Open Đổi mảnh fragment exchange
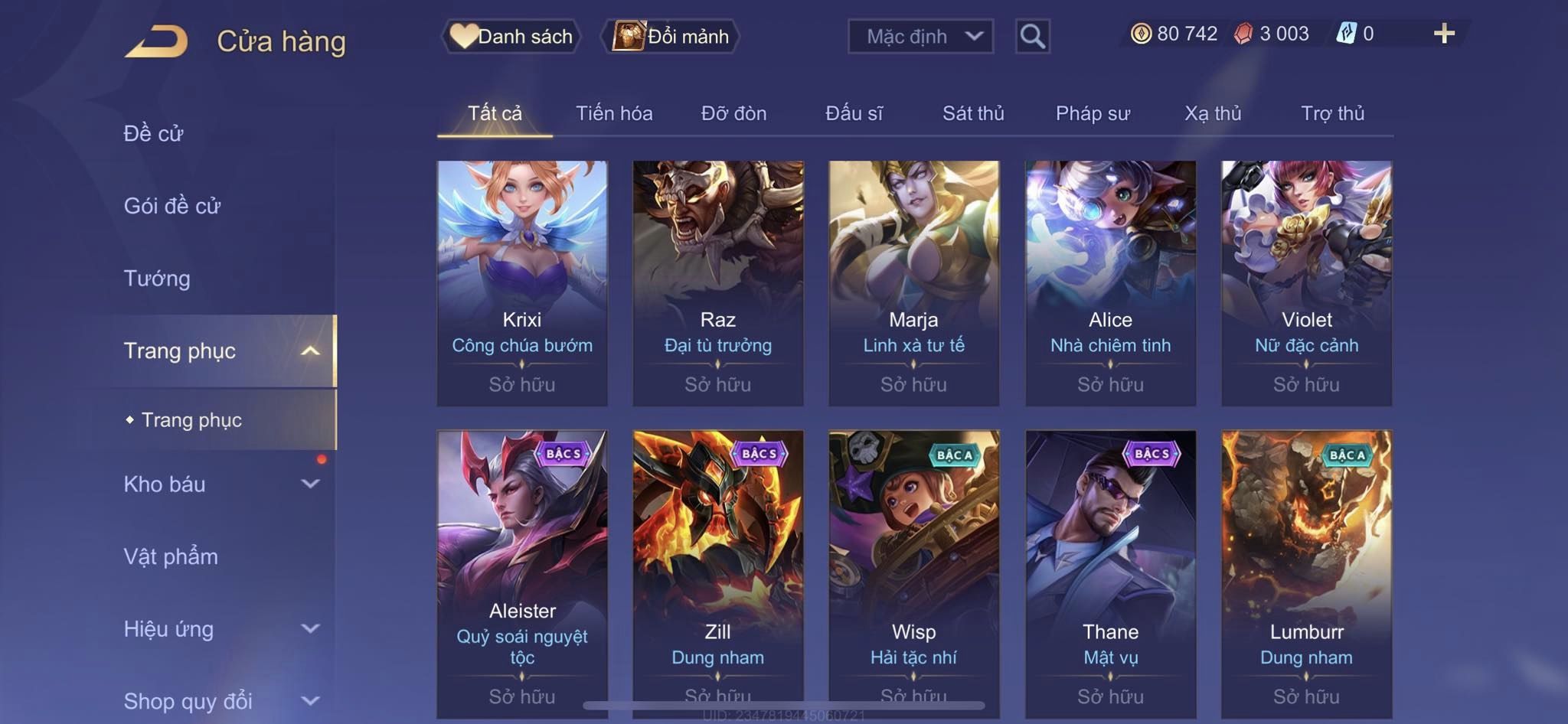The height and width of the screenshot is (724, 1568). 671,36
